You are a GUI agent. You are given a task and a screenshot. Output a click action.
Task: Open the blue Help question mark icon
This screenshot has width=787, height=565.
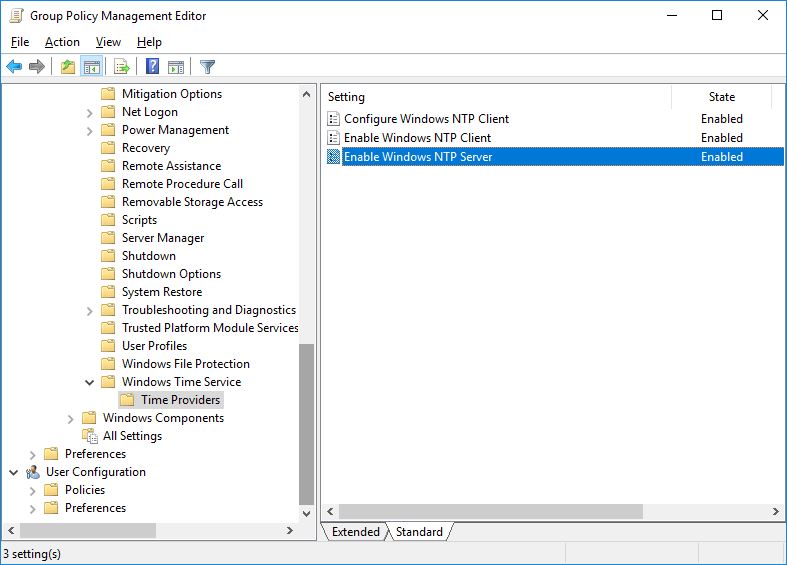click(x=152, y=66)
